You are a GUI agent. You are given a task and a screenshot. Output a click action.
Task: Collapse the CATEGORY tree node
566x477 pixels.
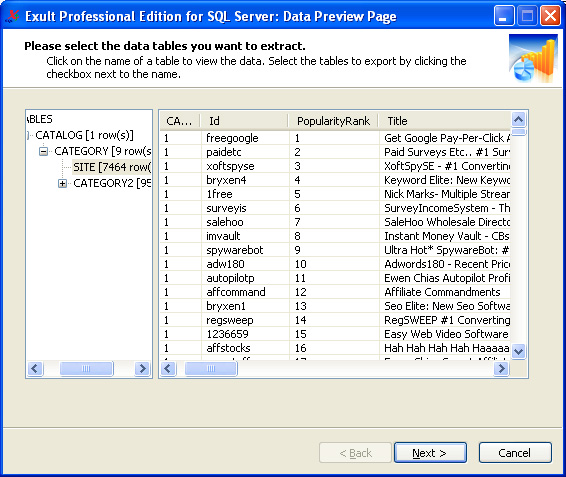[43, 151]
